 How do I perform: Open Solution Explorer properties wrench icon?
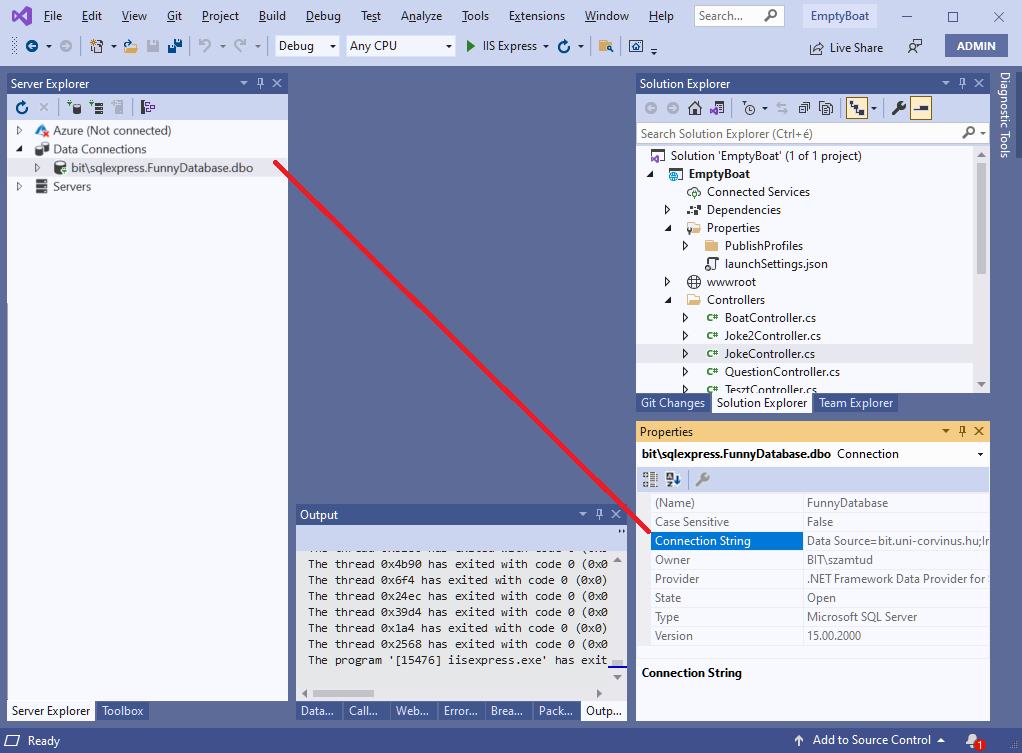coord(898,108)
